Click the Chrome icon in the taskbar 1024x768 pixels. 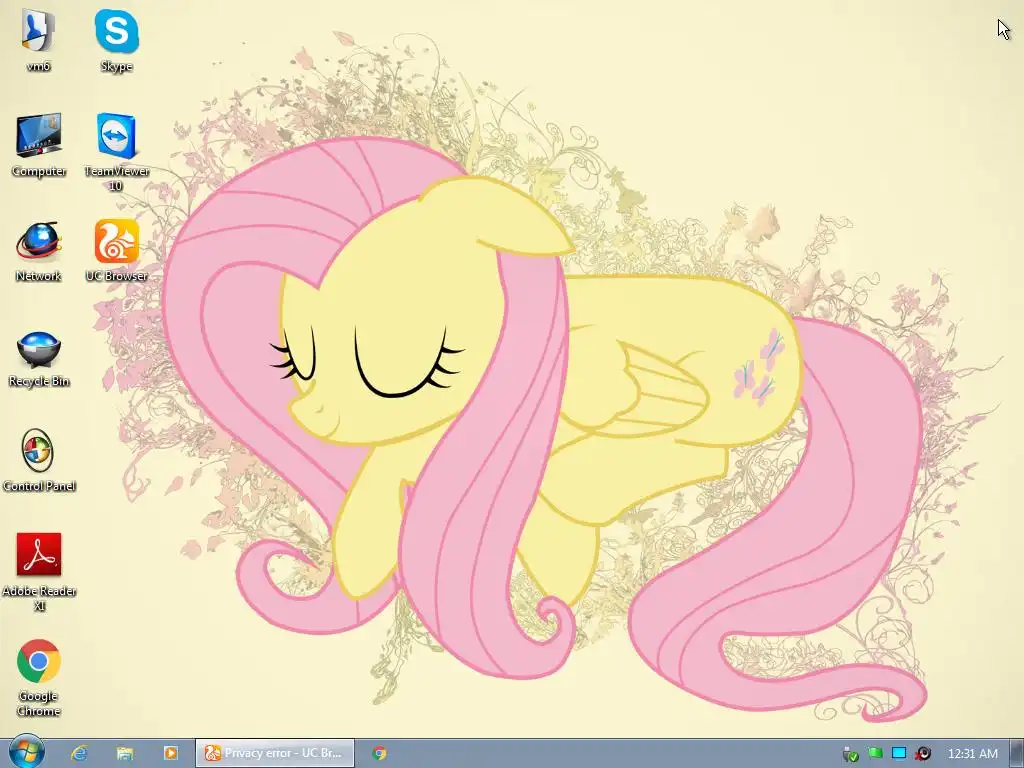click(379, 753)
